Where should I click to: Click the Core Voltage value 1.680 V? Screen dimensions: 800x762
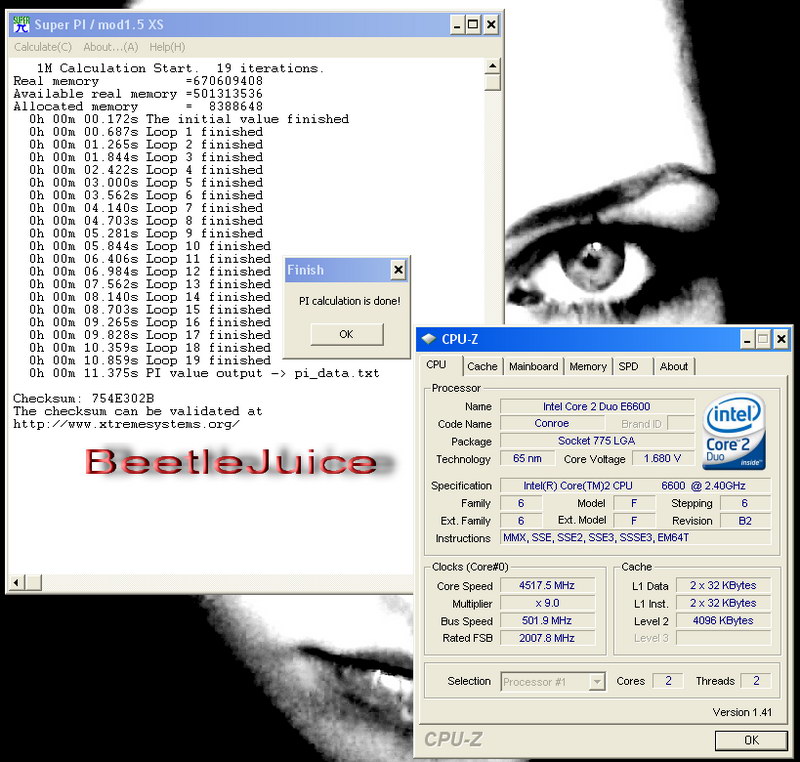663,459
